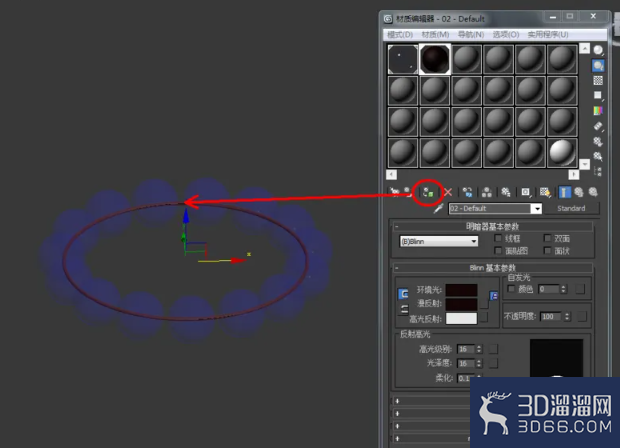Click the 高光级别 map button
620x448 pixels.
(x=493, y=349)
